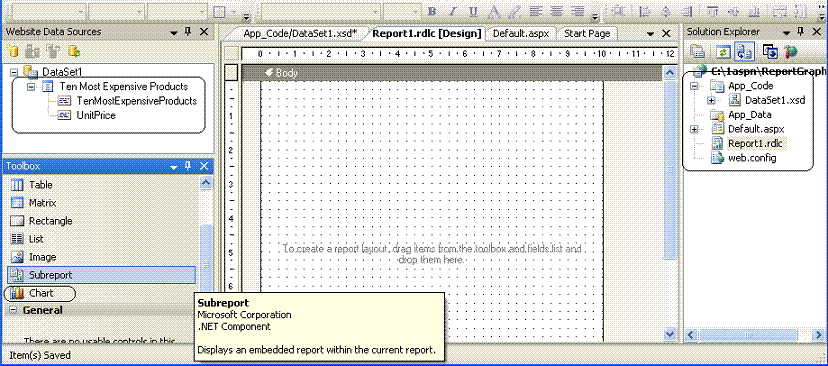Image resolution: width=828 pixels, height=366 pixels.
Task: Switch to Default.aspx tab
Action: (521, 33)
